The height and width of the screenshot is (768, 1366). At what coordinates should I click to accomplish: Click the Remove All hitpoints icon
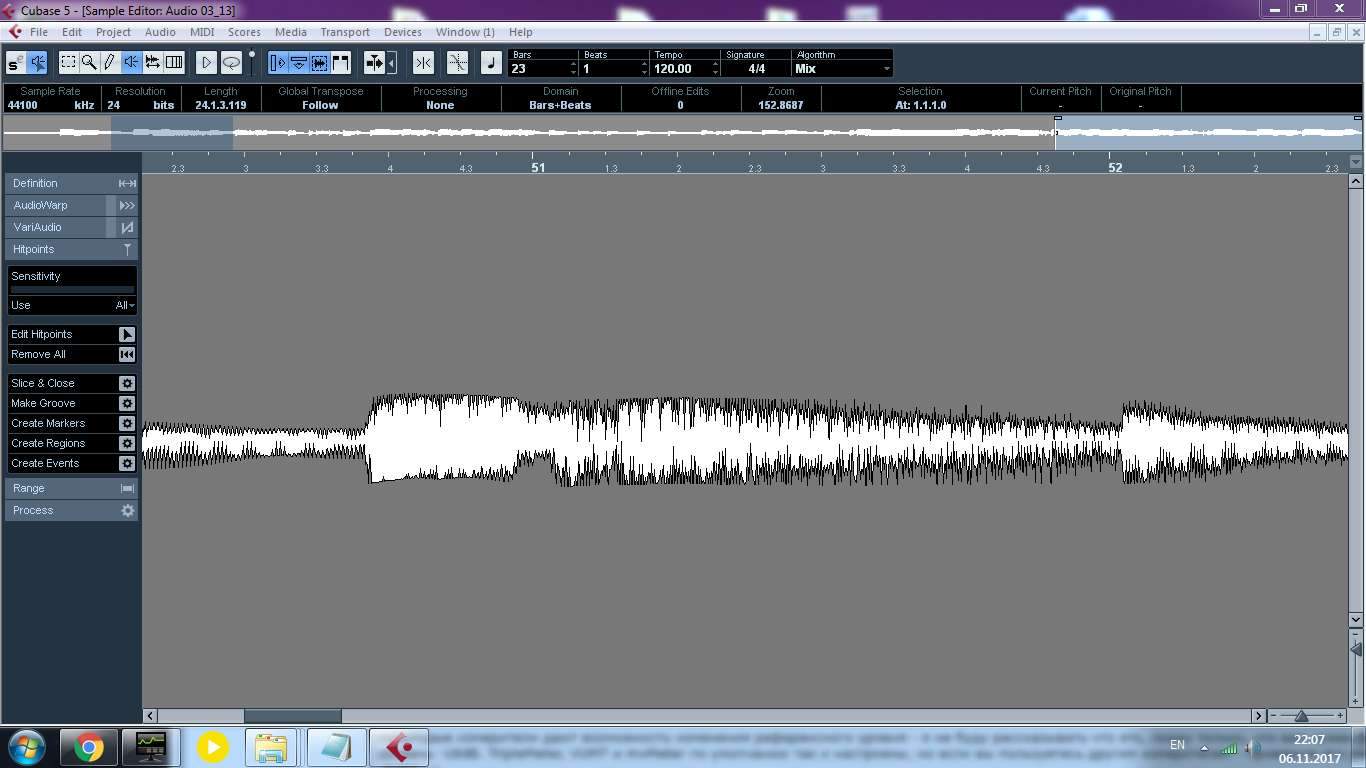[x=127, y=355]
